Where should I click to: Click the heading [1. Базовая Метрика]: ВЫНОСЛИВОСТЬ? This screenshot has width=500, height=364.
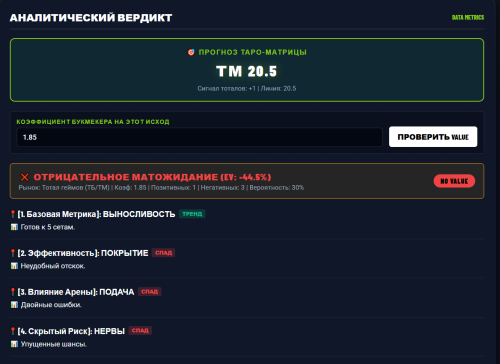point(96,214)
